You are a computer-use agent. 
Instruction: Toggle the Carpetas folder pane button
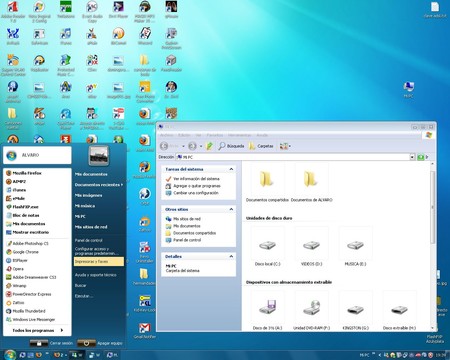point(261,146)
